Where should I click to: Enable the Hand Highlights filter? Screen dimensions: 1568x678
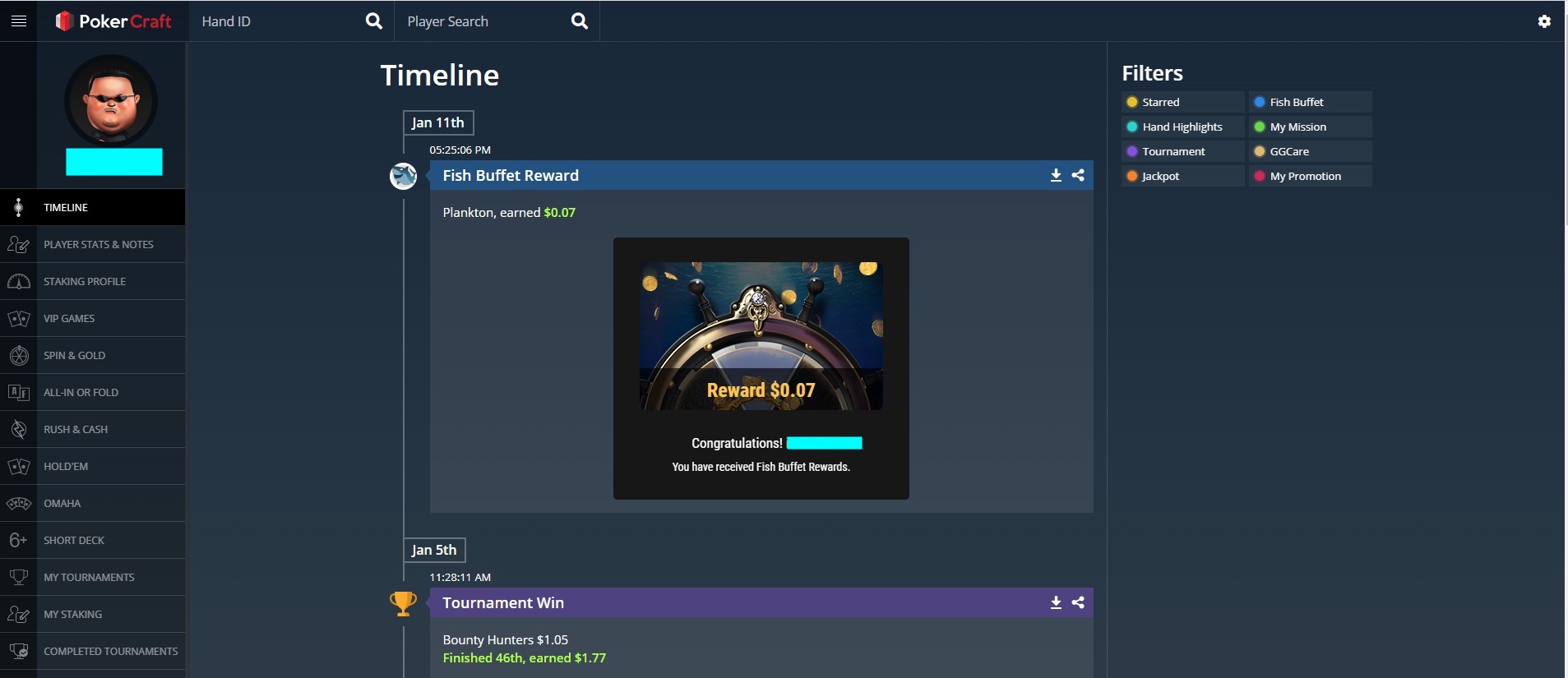pyautogui.click(x=1182, y=127)
